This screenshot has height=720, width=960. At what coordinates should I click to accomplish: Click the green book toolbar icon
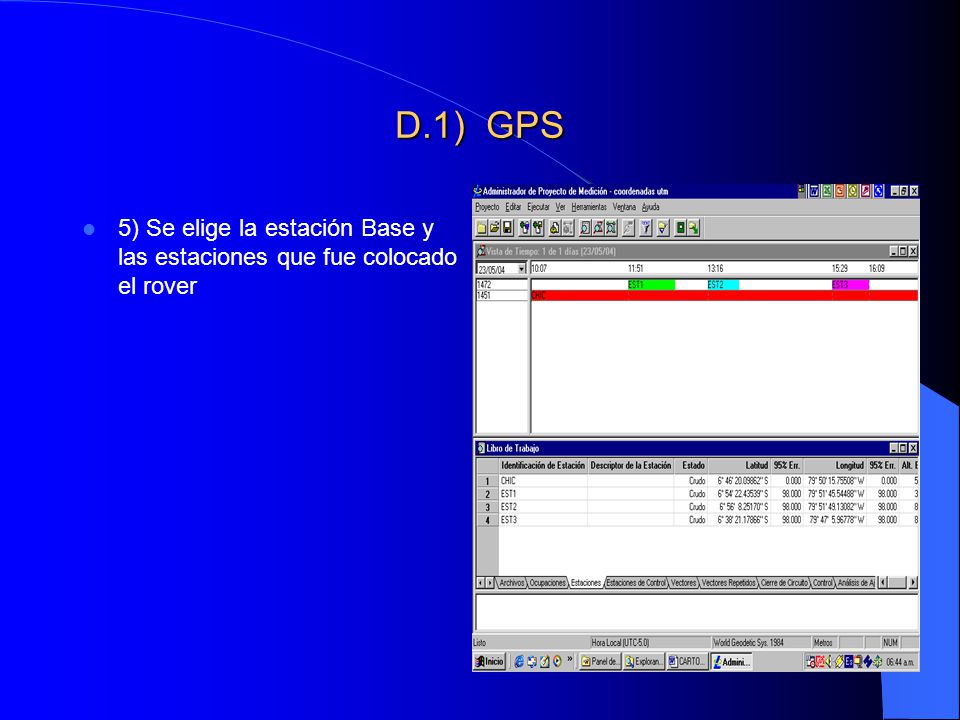[x=680, y=228]
